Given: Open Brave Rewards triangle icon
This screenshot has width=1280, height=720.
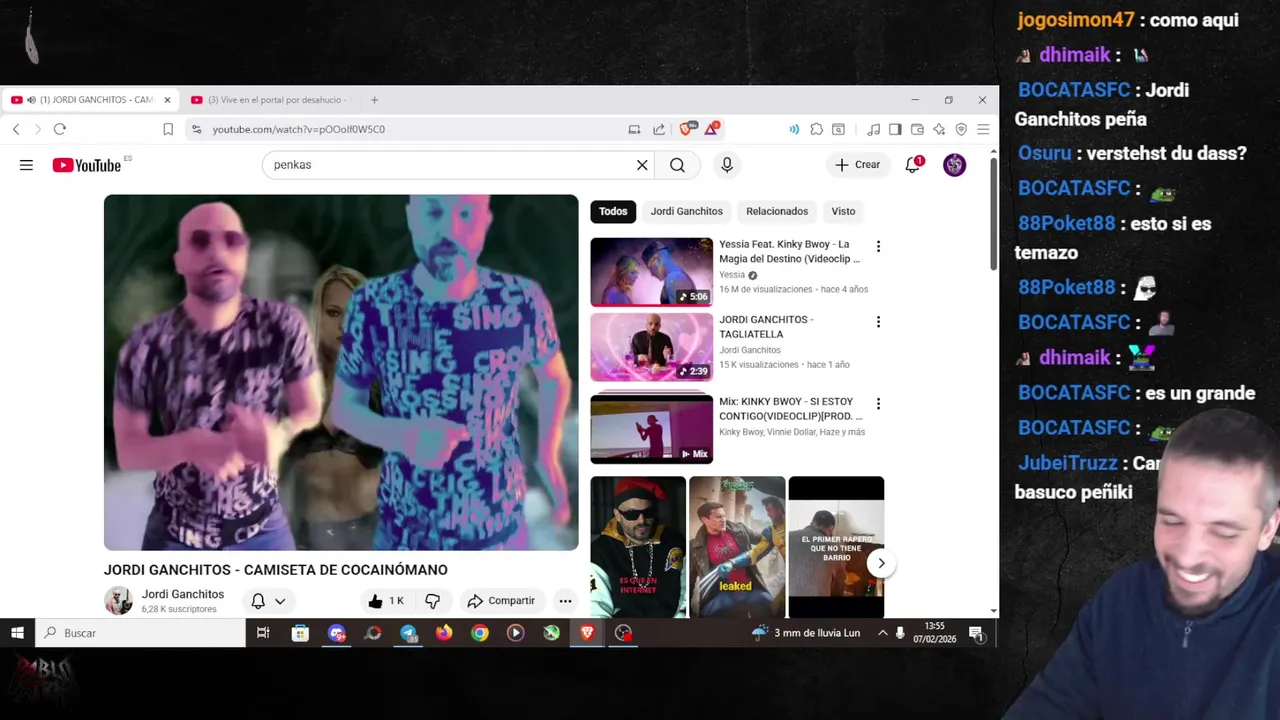Looking at the screenshot, I should pos(711,129).
